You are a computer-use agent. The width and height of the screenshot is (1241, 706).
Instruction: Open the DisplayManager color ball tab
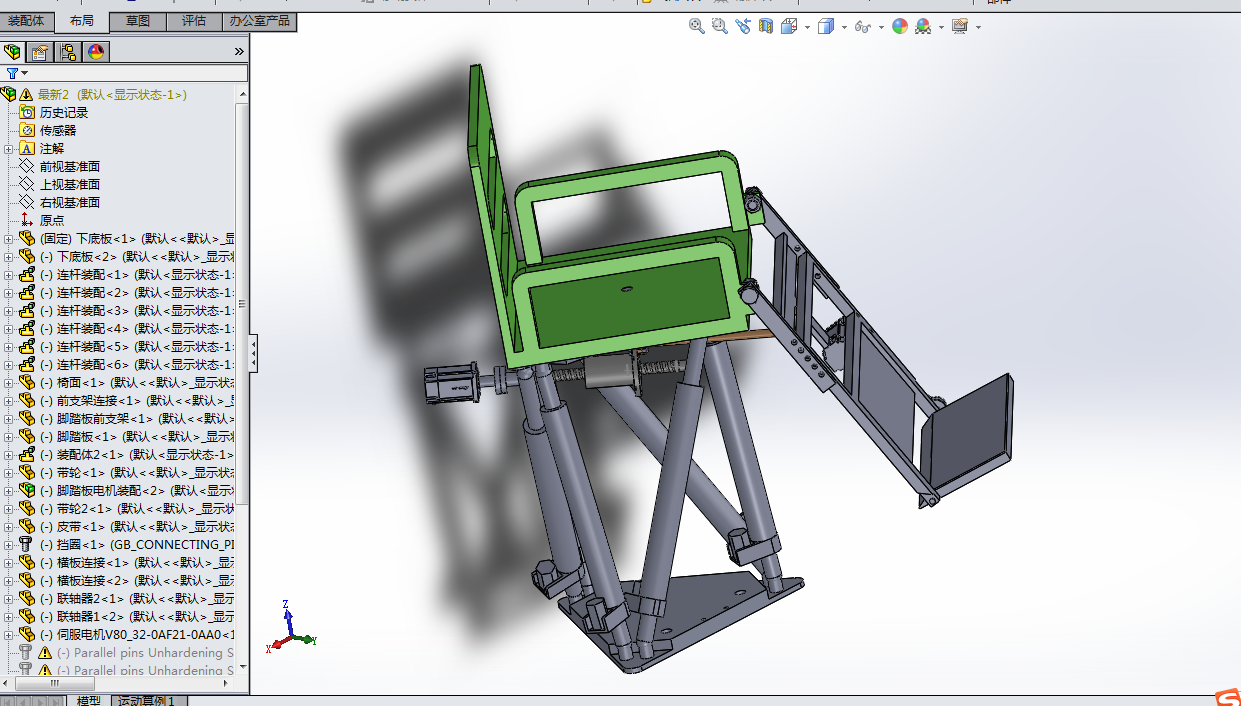click(96, 52)
